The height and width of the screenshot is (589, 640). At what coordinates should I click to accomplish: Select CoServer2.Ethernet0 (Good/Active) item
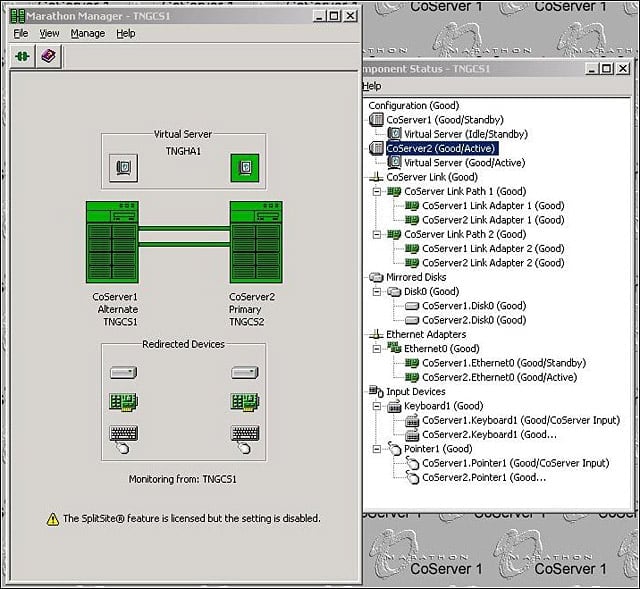coord(500,377)
